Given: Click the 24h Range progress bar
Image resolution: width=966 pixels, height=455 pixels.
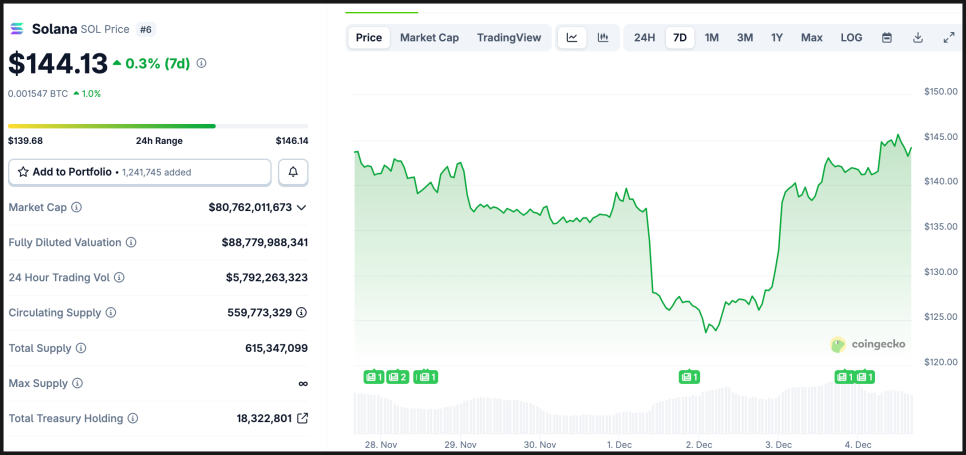Looking at the screenshot, I should tap(158, 126).
